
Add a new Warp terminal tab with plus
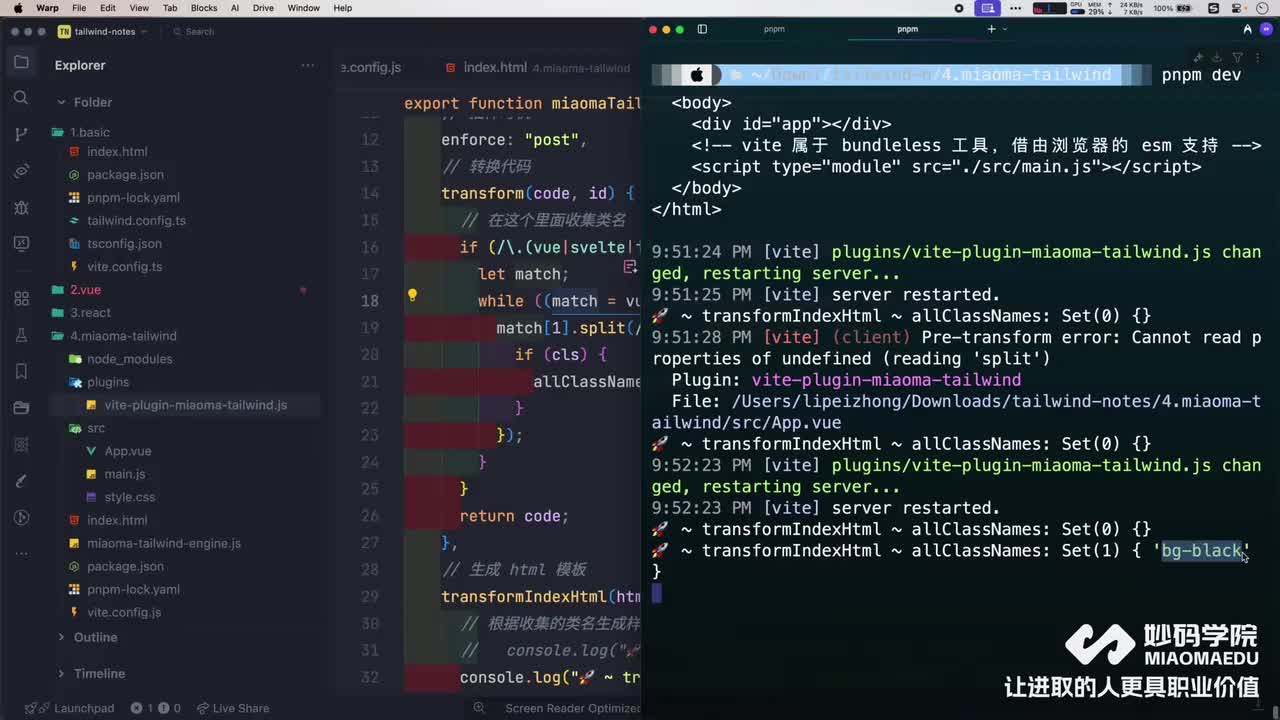[991, 29]
